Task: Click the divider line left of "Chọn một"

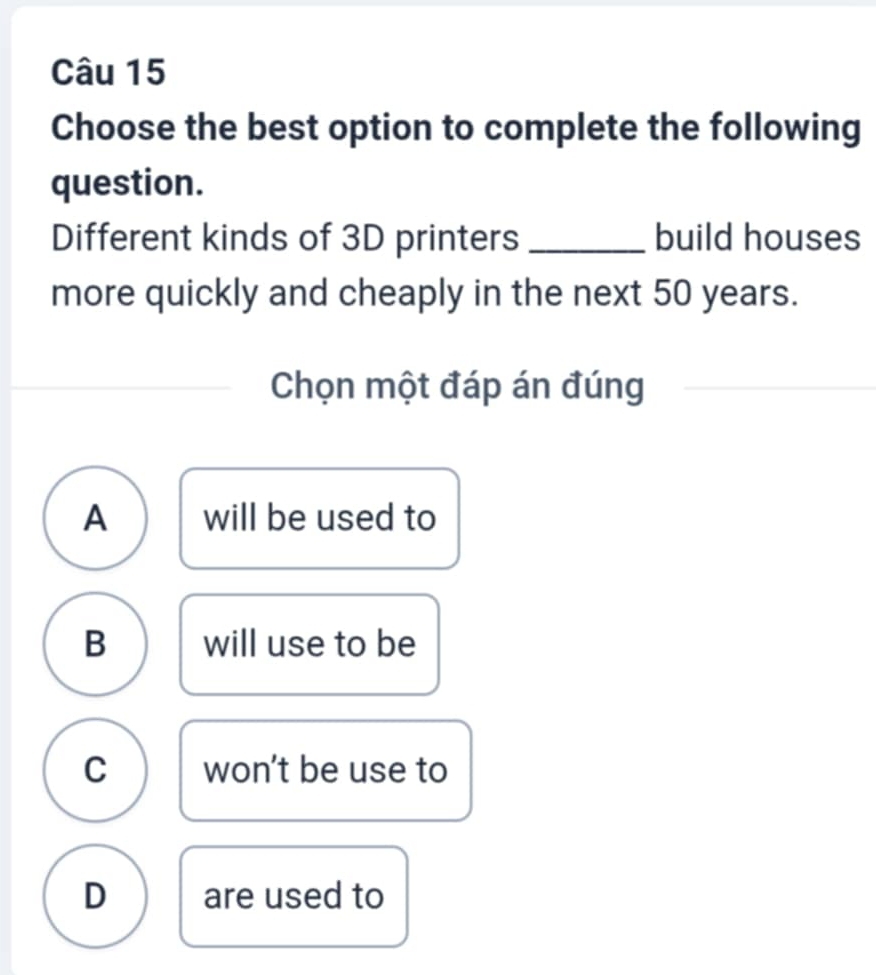Action: click(130, 387)
